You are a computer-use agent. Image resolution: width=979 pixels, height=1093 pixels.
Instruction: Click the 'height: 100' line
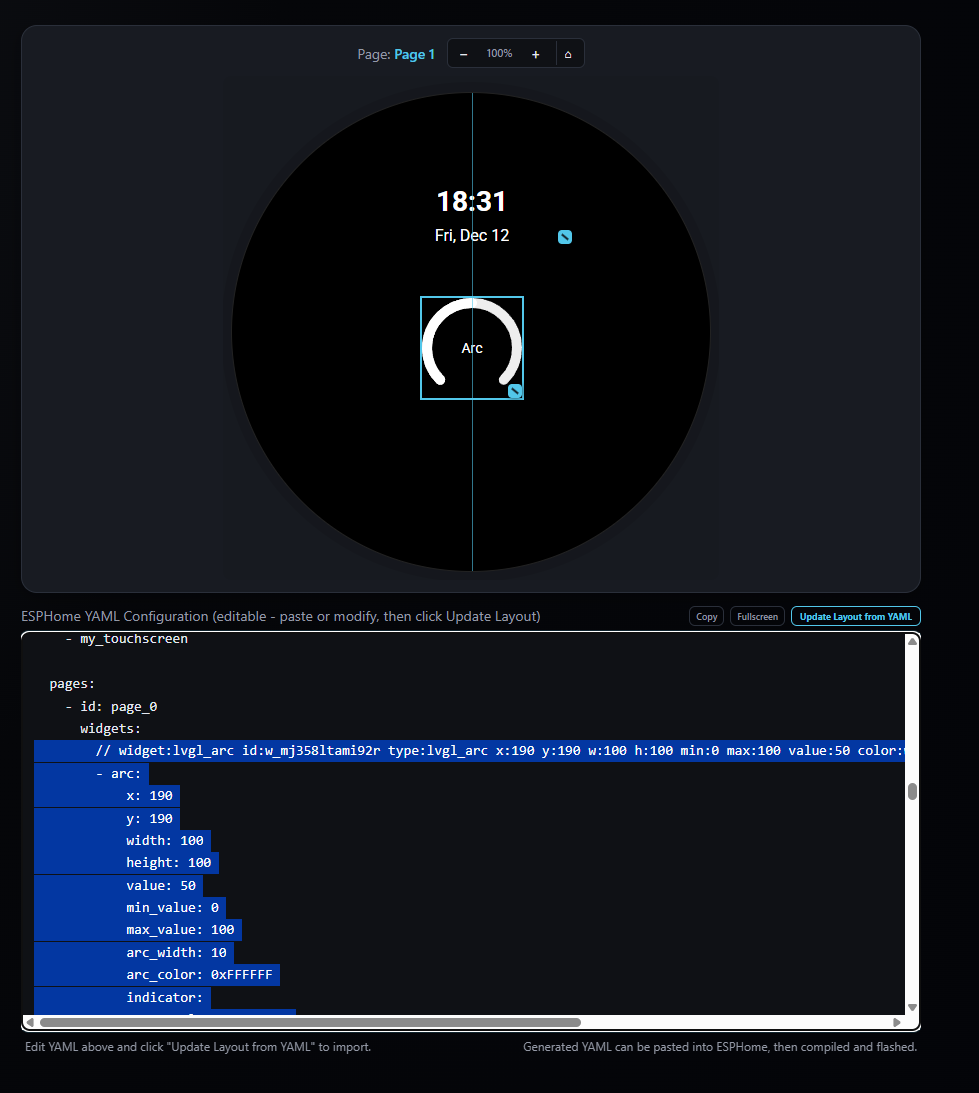click(x=169, y=863)
